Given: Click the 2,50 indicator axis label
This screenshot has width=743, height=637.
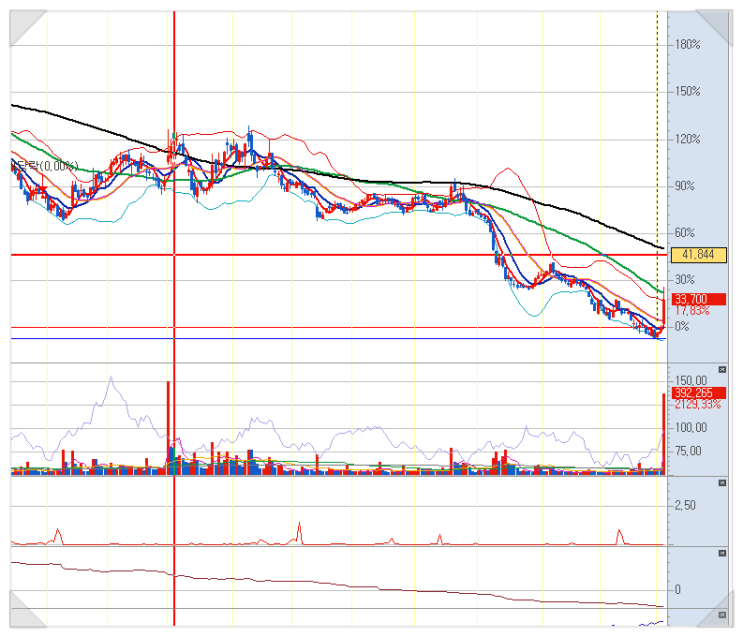Looking at the screenshot, I should (685, 506).
